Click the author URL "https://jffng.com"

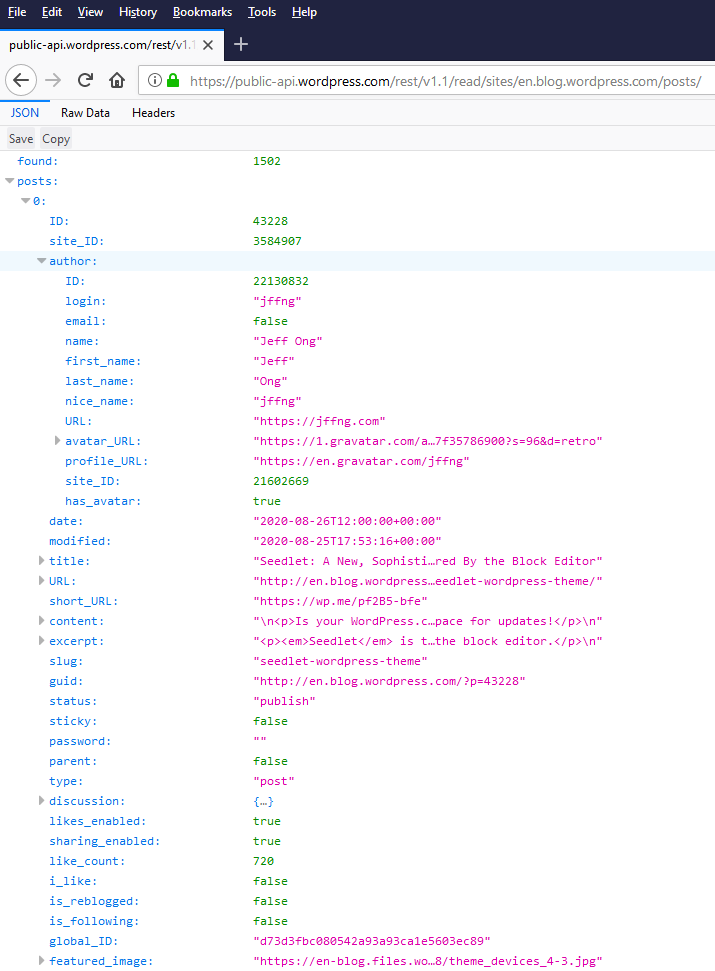coord(319,421)
